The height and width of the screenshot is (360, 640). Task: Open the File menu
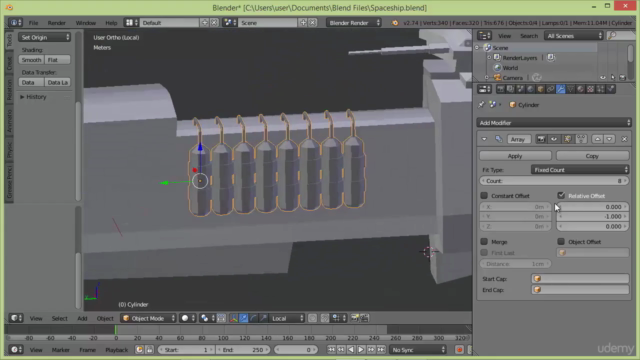click(33, 23)
